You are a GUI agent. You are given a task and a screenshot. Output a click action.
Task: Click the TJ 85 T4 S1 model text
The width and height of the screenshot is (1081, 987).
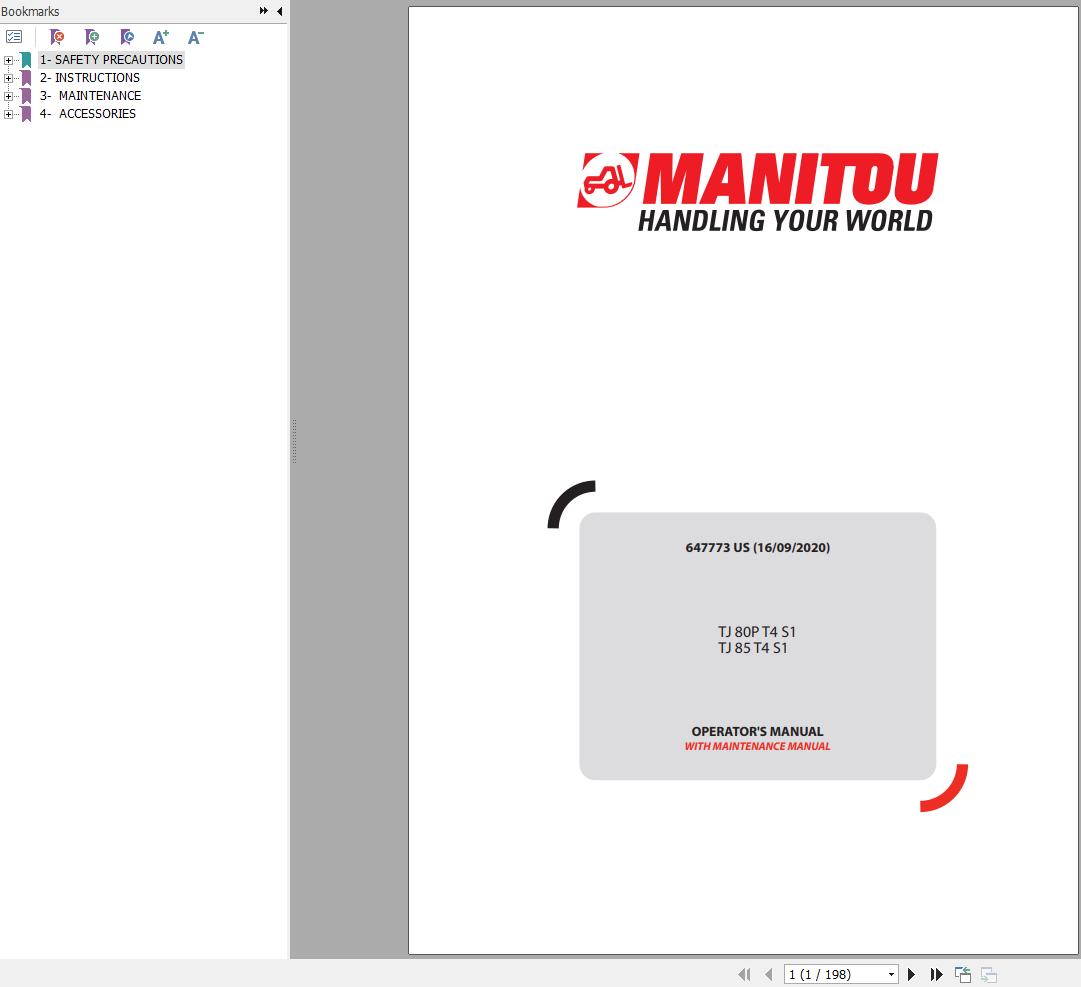pyautogui.click(x=752, y=648)
